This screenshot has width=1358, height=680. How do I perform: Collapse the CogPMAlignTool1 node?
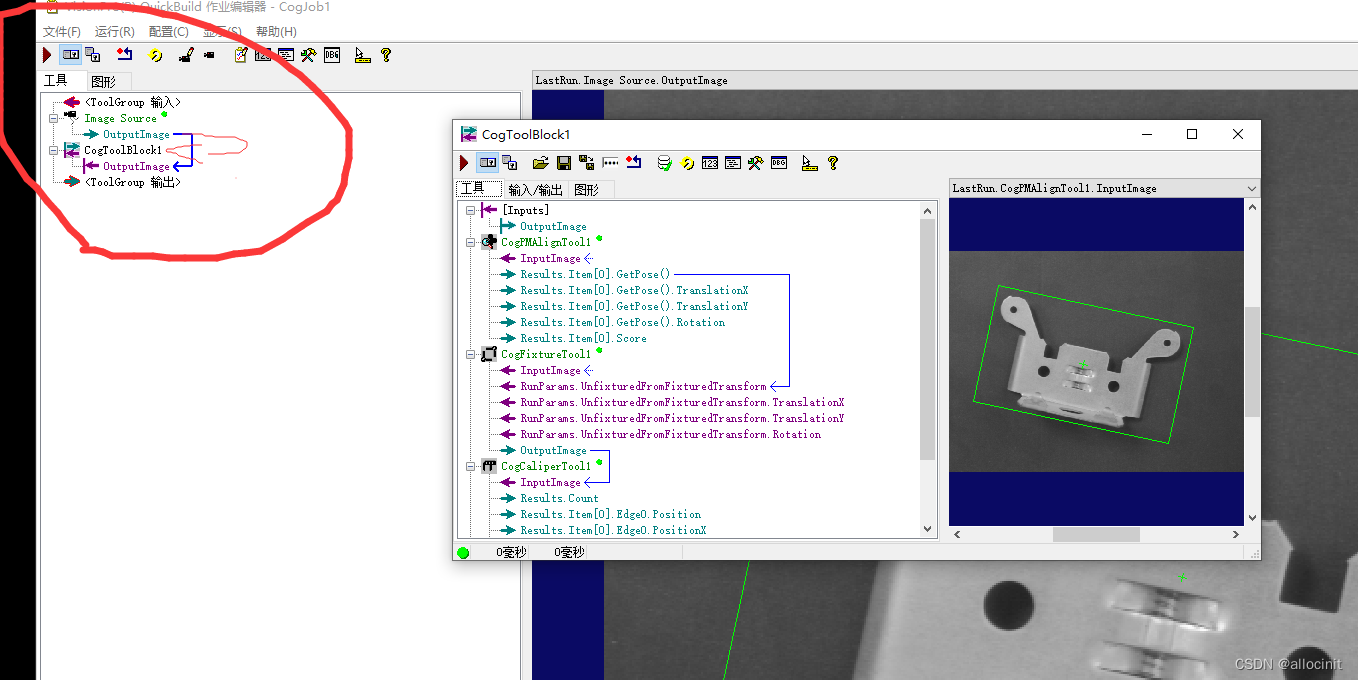472,242
